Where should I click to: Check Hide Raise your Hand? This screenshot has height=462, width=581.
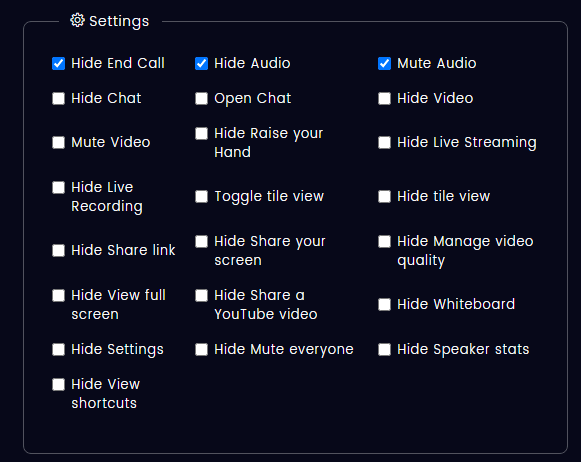coord(202,133)
